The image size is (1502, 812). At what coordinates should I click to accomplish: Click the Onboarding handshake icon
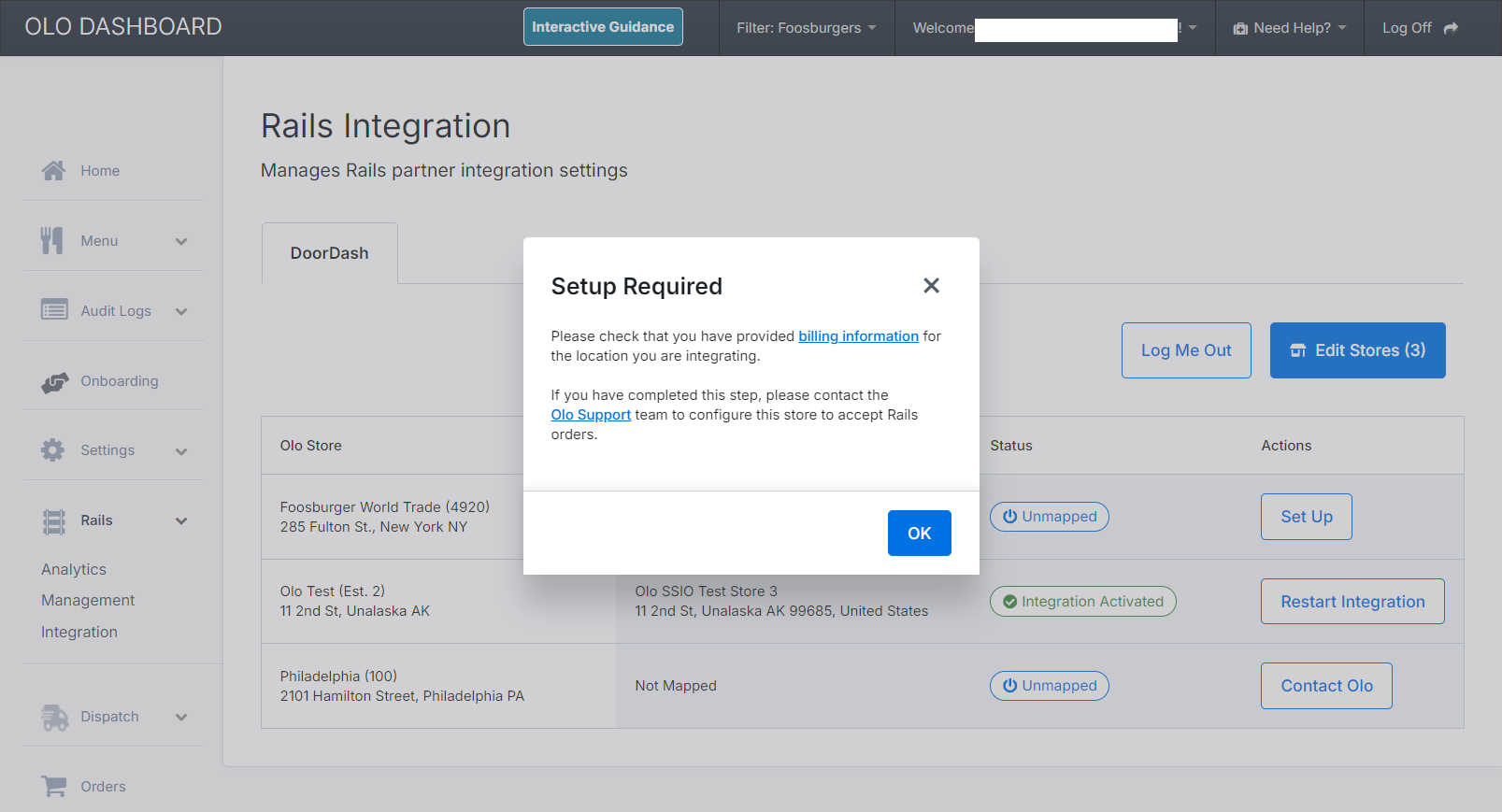(x=54, y=381)
